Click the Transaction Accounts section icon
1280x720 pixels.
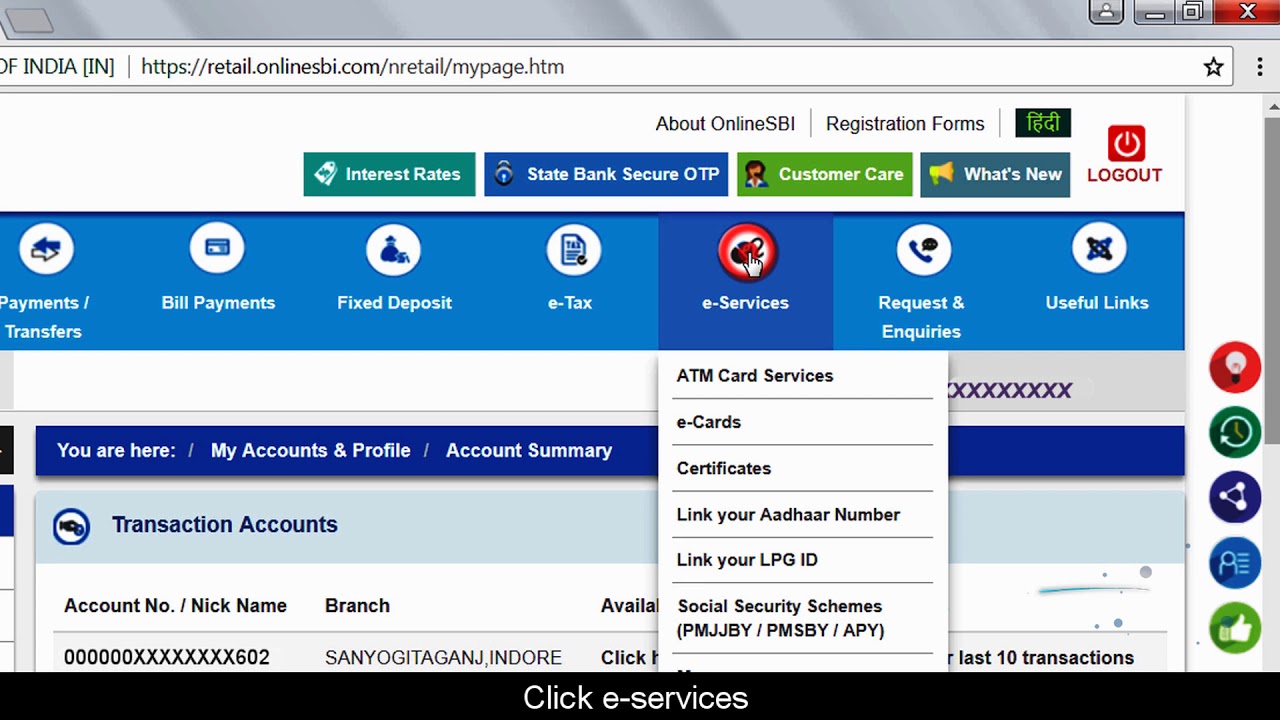(x=71, y=526)
